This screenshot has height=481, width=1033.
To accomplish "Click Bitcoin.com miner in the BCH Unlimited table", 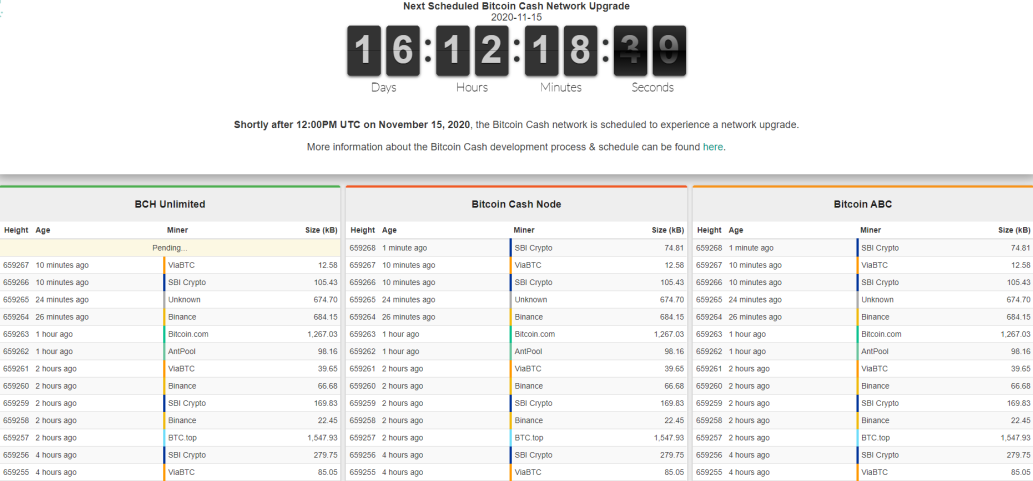I will 188,334.
